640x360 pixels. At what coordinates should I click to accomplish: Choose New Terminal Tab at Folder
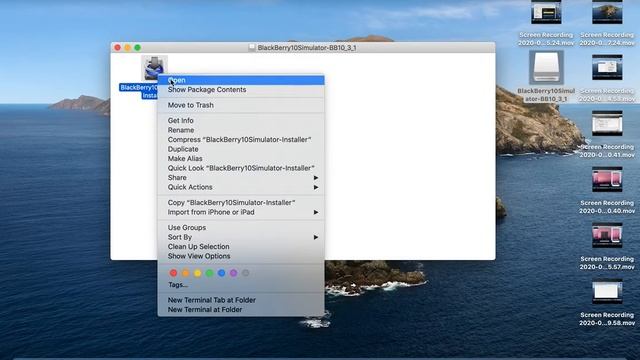click(x=241, y=300)
